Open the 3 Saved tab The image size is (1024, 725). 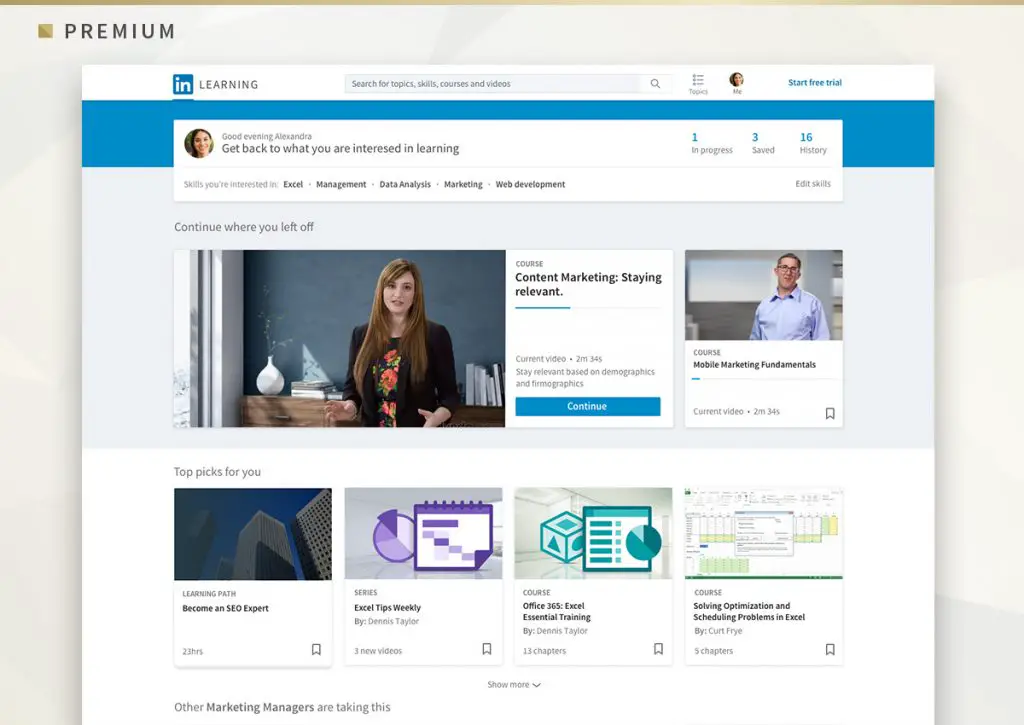pos(763,143)
